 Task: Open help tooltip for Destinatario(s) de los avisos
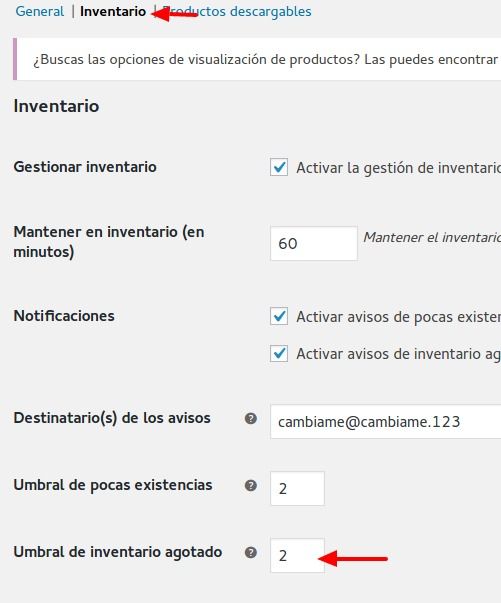coord(251,418)
